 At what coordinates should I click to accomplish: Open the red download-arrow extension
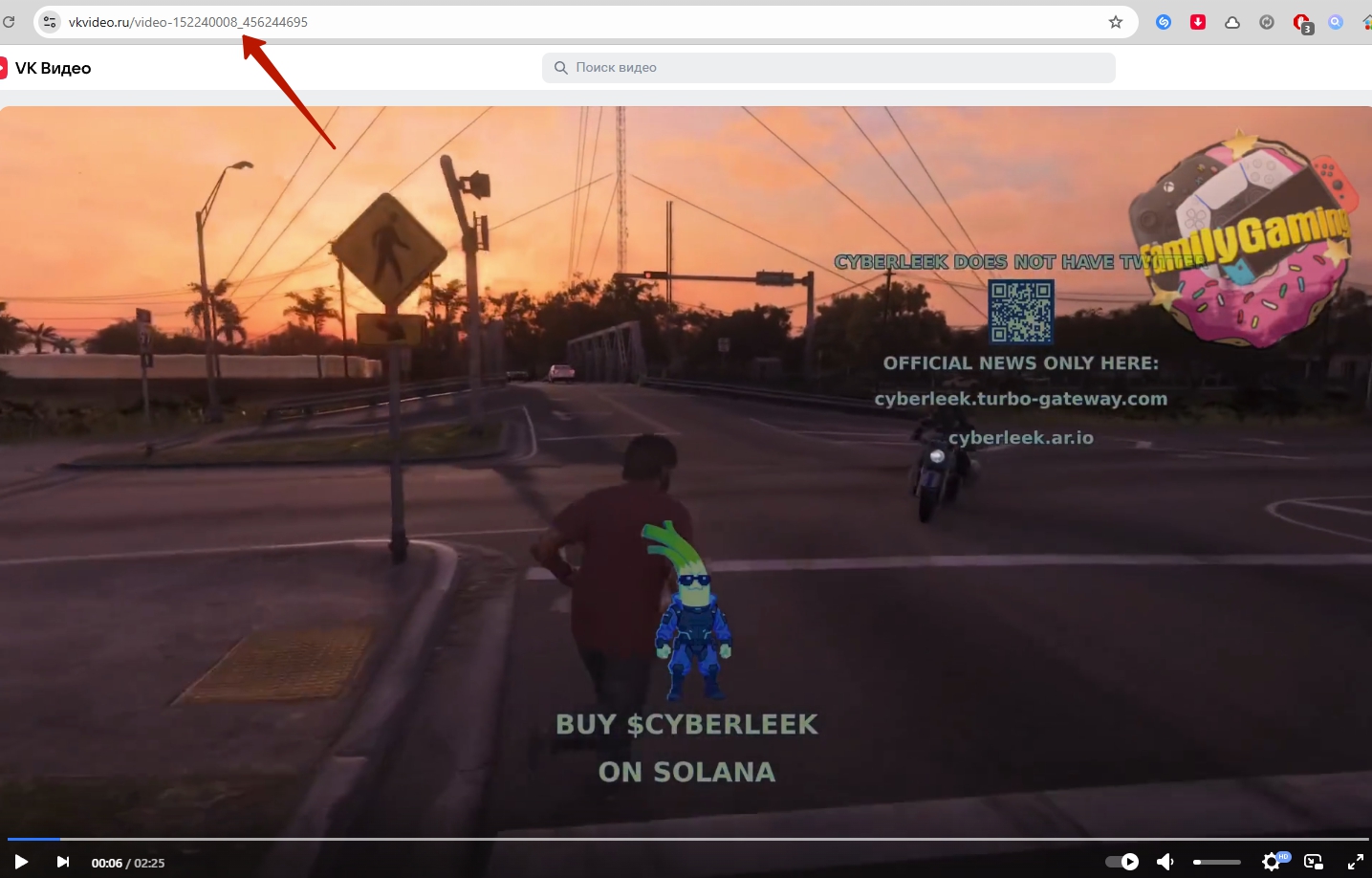click(x=1198, y=22)
